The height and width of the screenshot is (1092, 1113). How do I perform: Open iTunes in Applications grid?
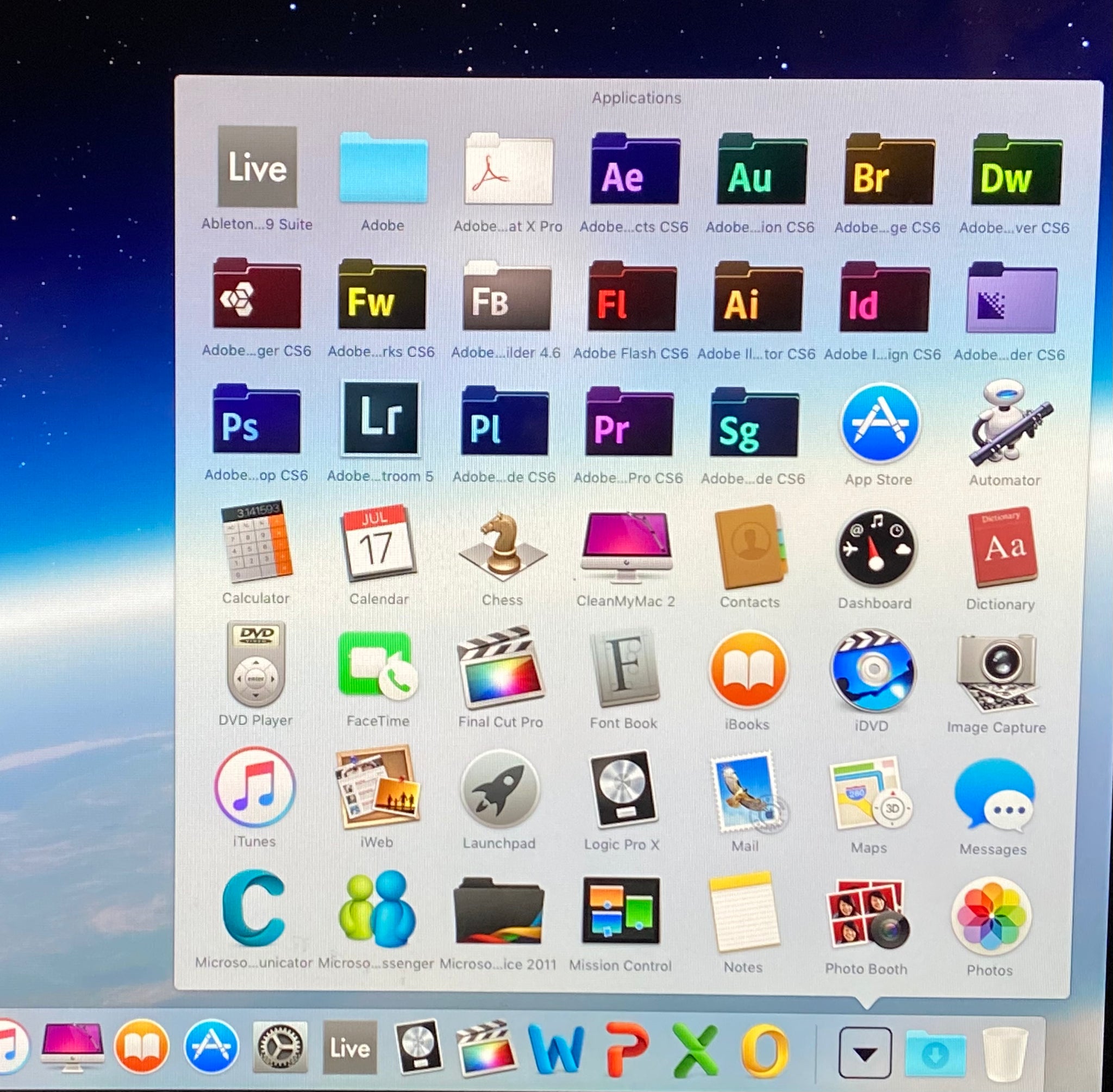(x=254, y=787)
